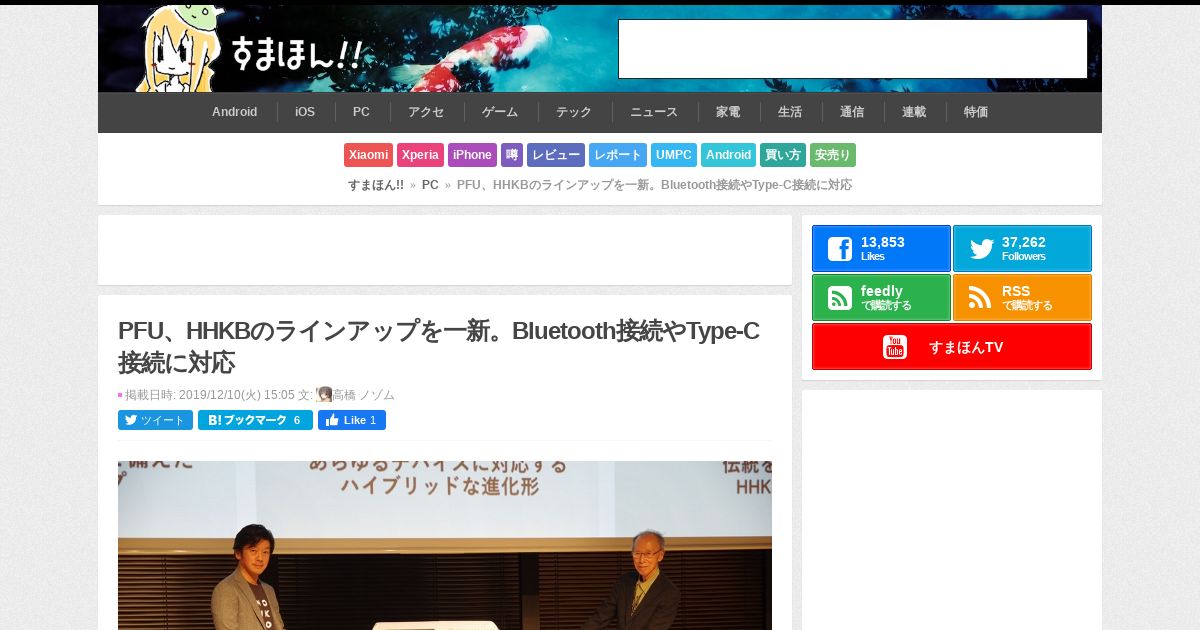Click the B! ブックマーク button
The image size is (1200, 630).
pyautogui.click(x=255, y=420)
